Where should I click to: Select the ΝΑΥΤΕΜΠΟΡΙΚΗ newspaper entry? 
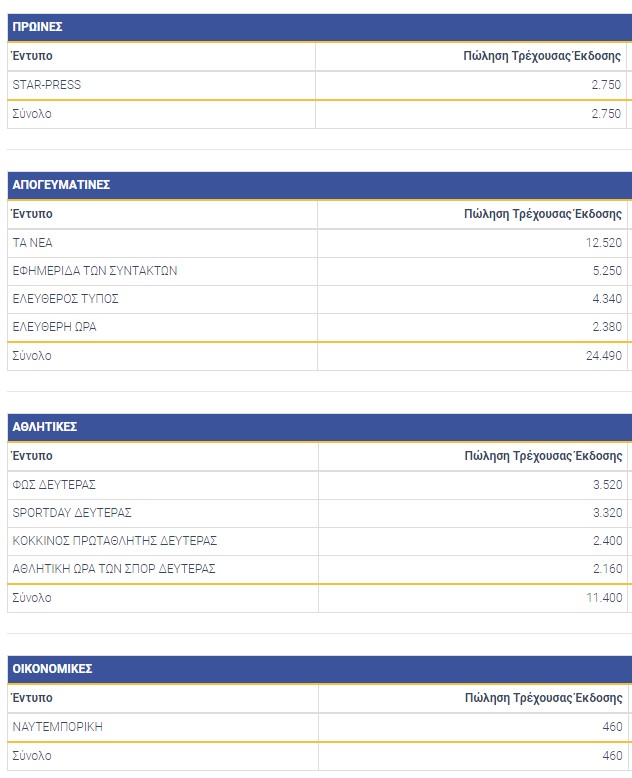click(x=58, y=727)
